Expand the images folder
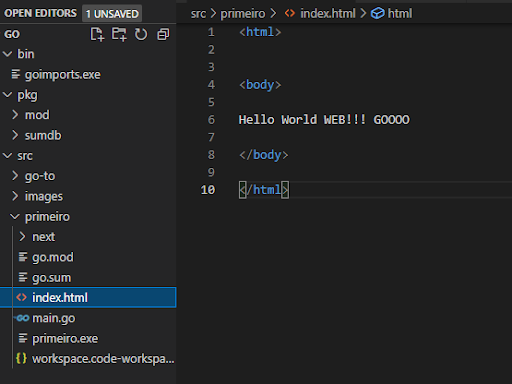This screenshot has width=512, height=384. (x=15, y=196)
